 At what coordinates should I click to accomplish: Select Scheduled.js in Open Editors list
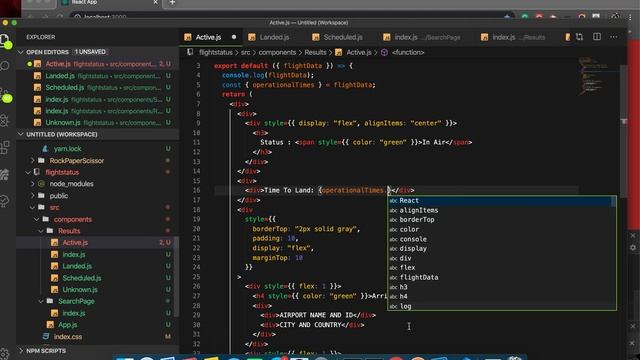pyautogui.click(x=98, y=87)
